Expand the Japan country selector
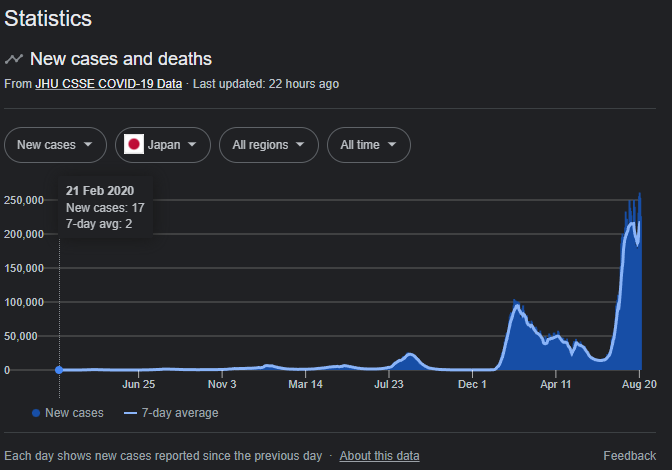 (163, 145)
